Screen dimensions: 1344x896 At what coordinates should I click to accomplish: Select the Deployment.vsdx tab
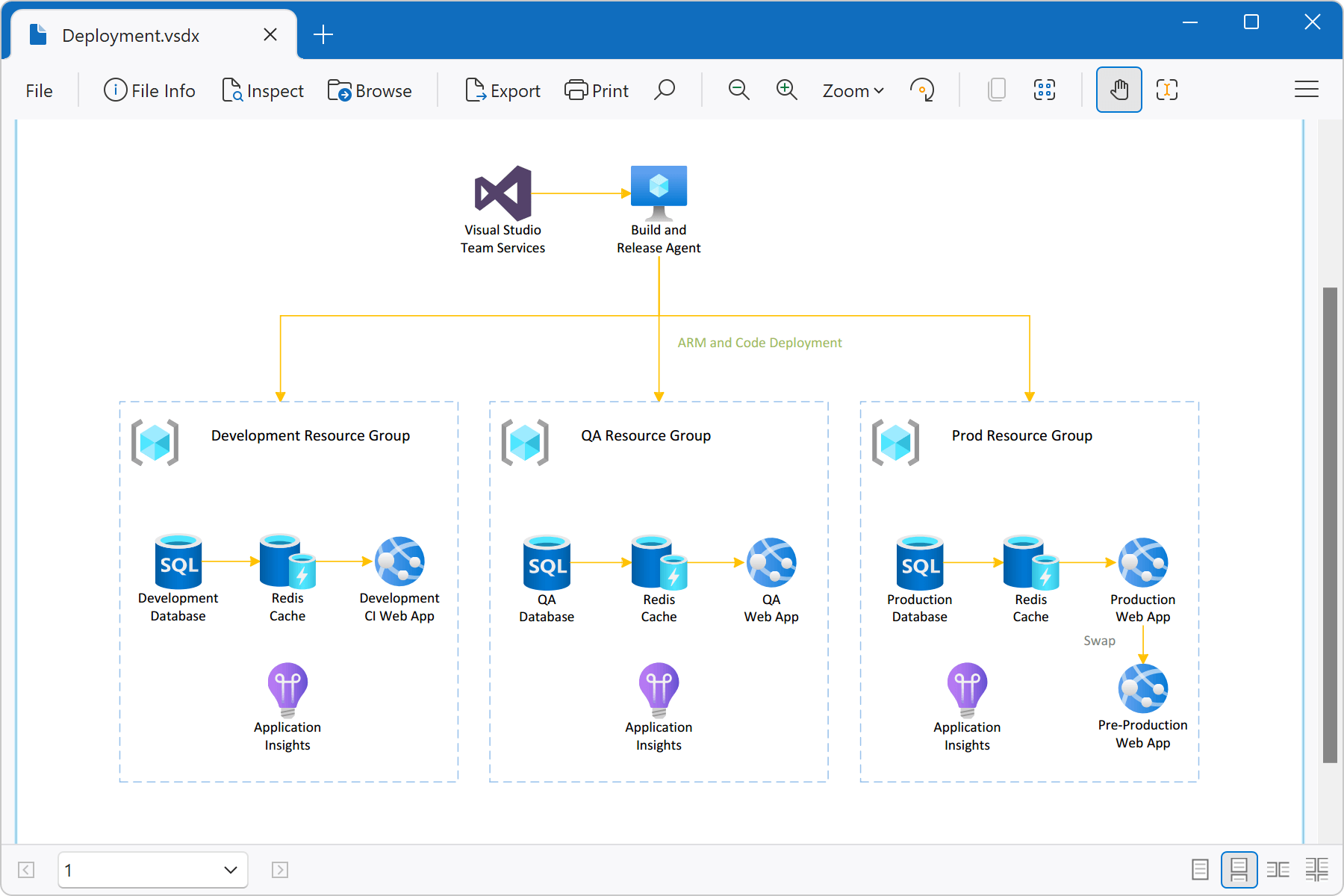coord(131,34)
